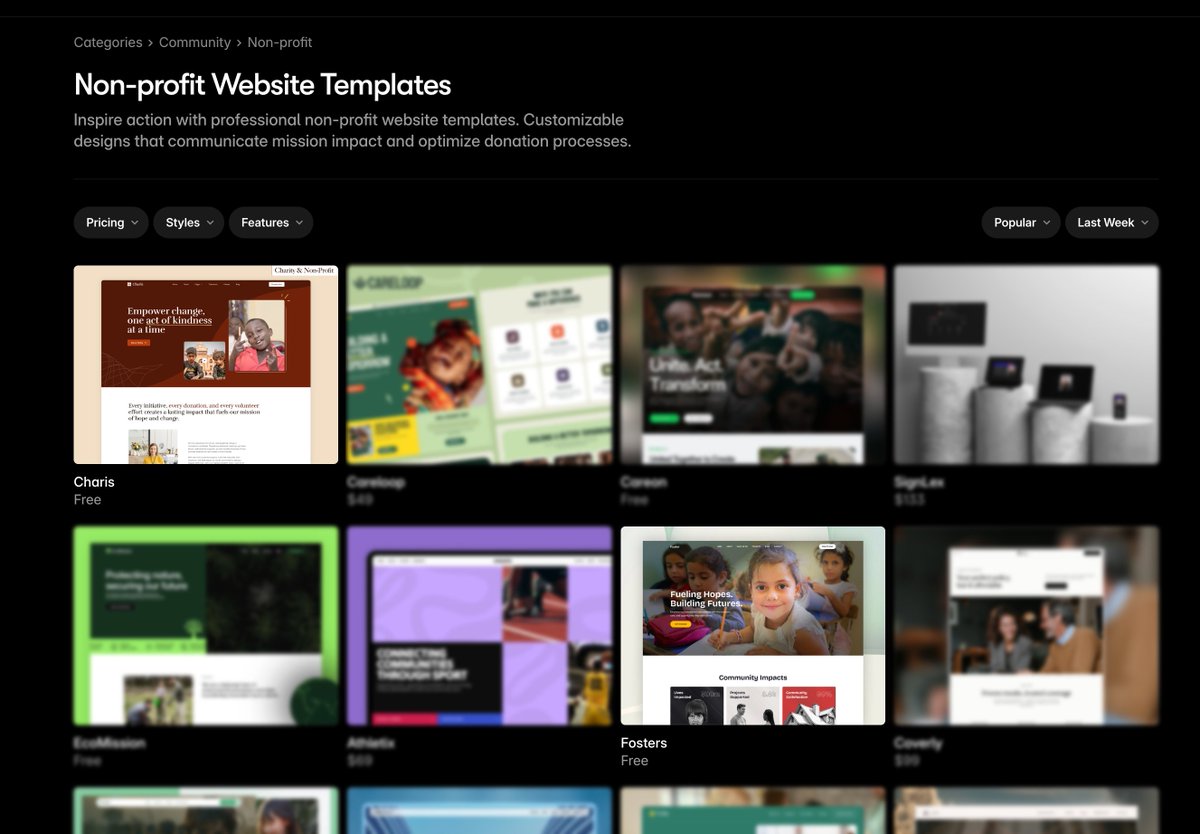The image size is (1200, 834).
Task: Go to Community in the breadcrumb
Action: (x=195, y=42)
